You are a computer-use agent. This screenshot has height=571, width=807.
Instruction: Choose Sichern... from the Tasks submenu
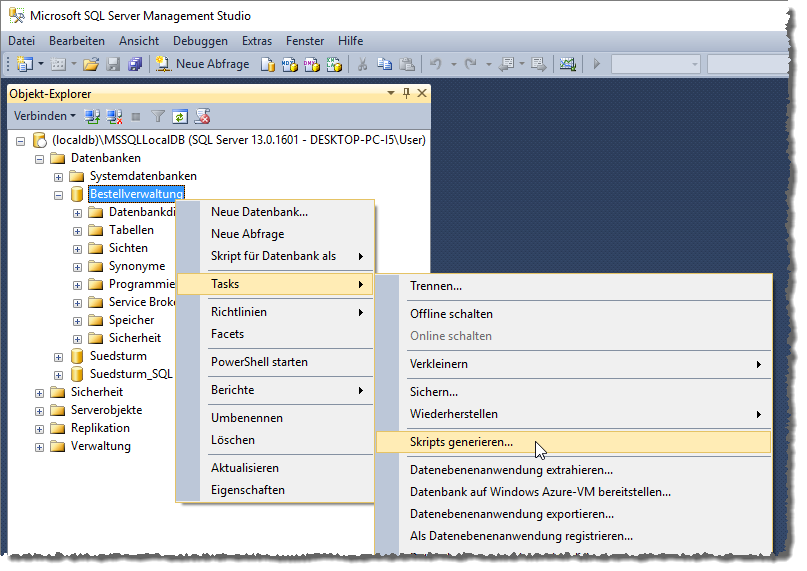pos(434,392)
